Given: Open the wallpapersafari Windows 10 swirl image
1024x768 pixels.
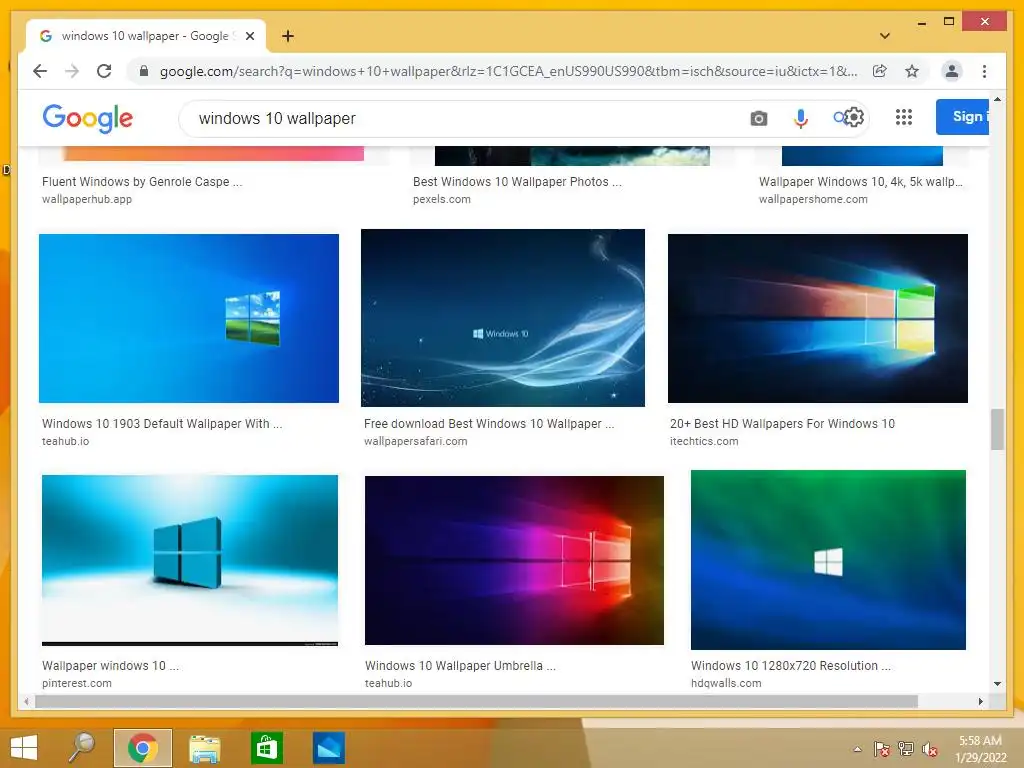Looking at the screenshot, I should click(x=503, y=318).
